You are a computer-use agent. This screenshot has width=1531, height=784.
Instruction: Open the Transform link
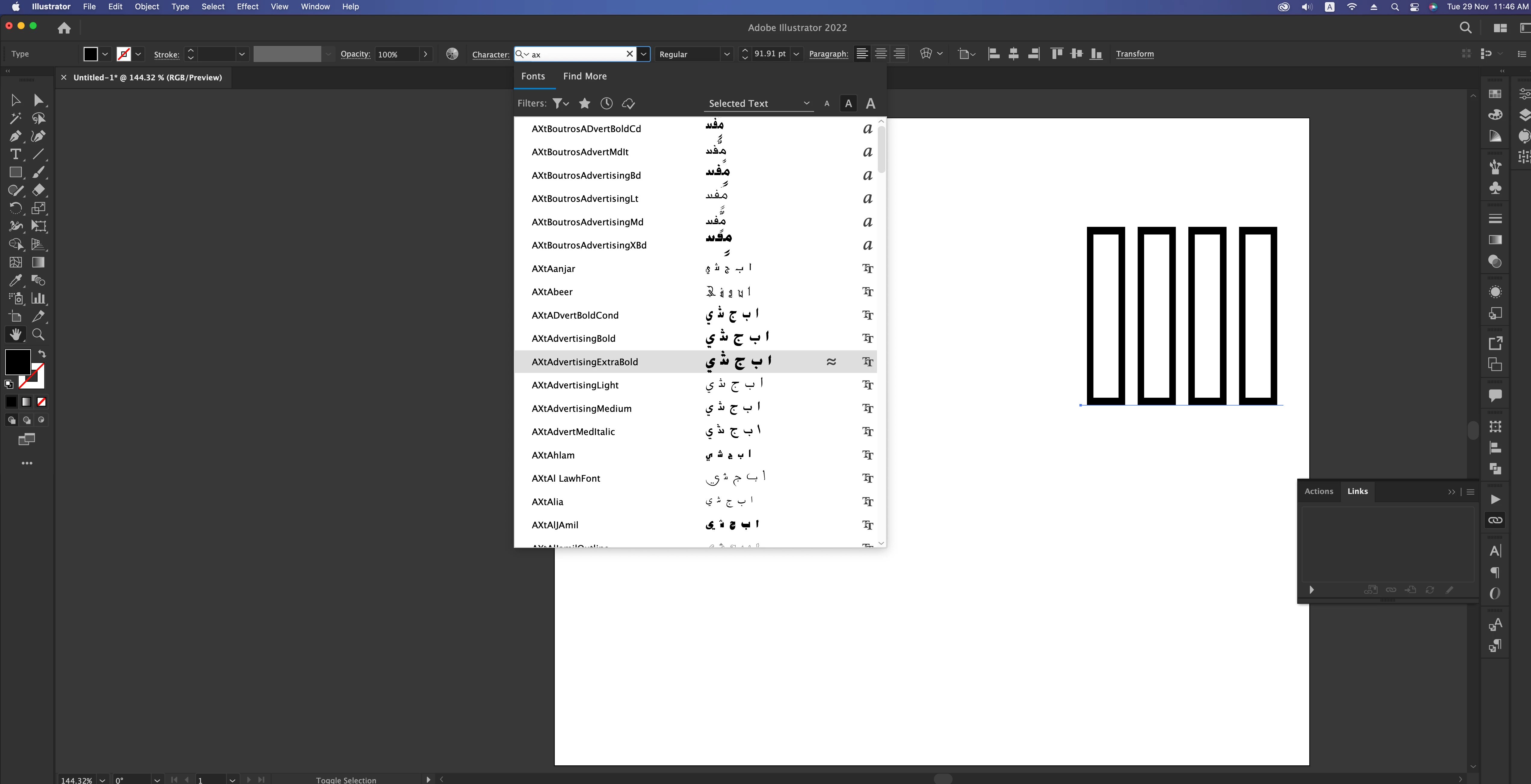pos(1134,54)
